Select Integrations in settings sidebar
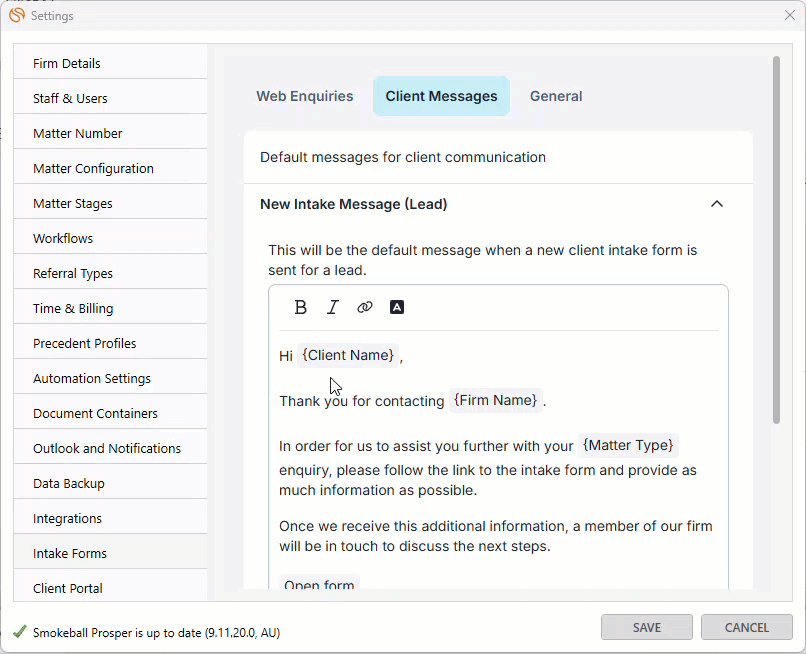The height and width of the screenshot is (654, 806). tap(68, 518)
